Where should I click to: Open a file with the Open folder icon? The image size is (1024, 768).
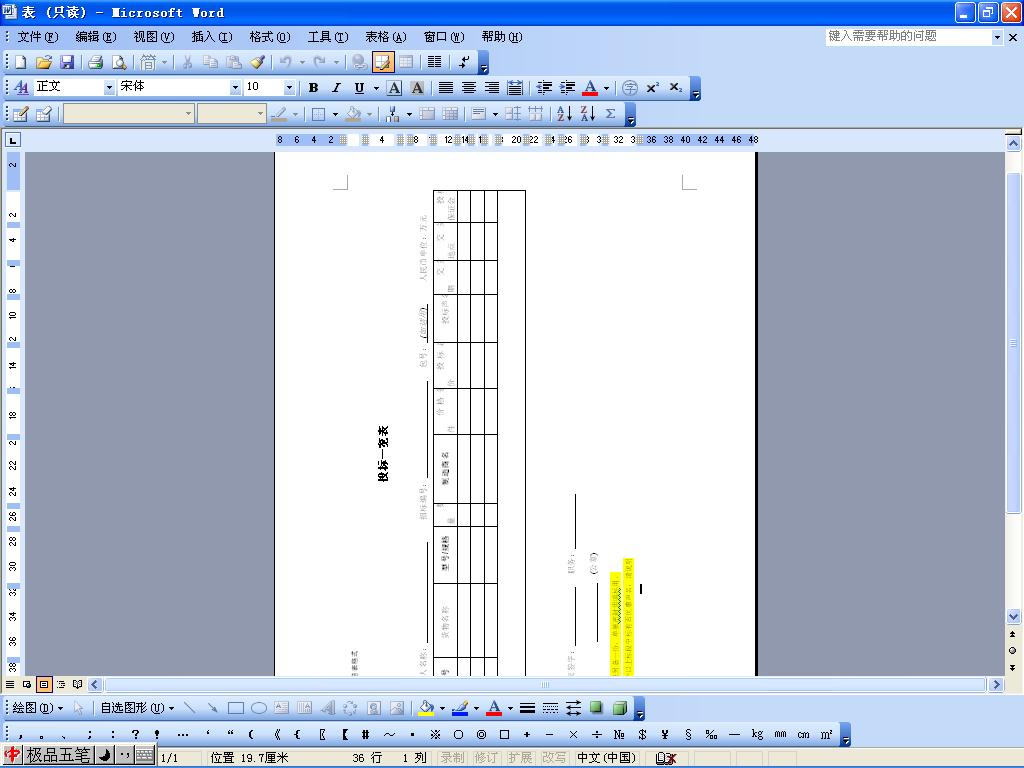44,62
